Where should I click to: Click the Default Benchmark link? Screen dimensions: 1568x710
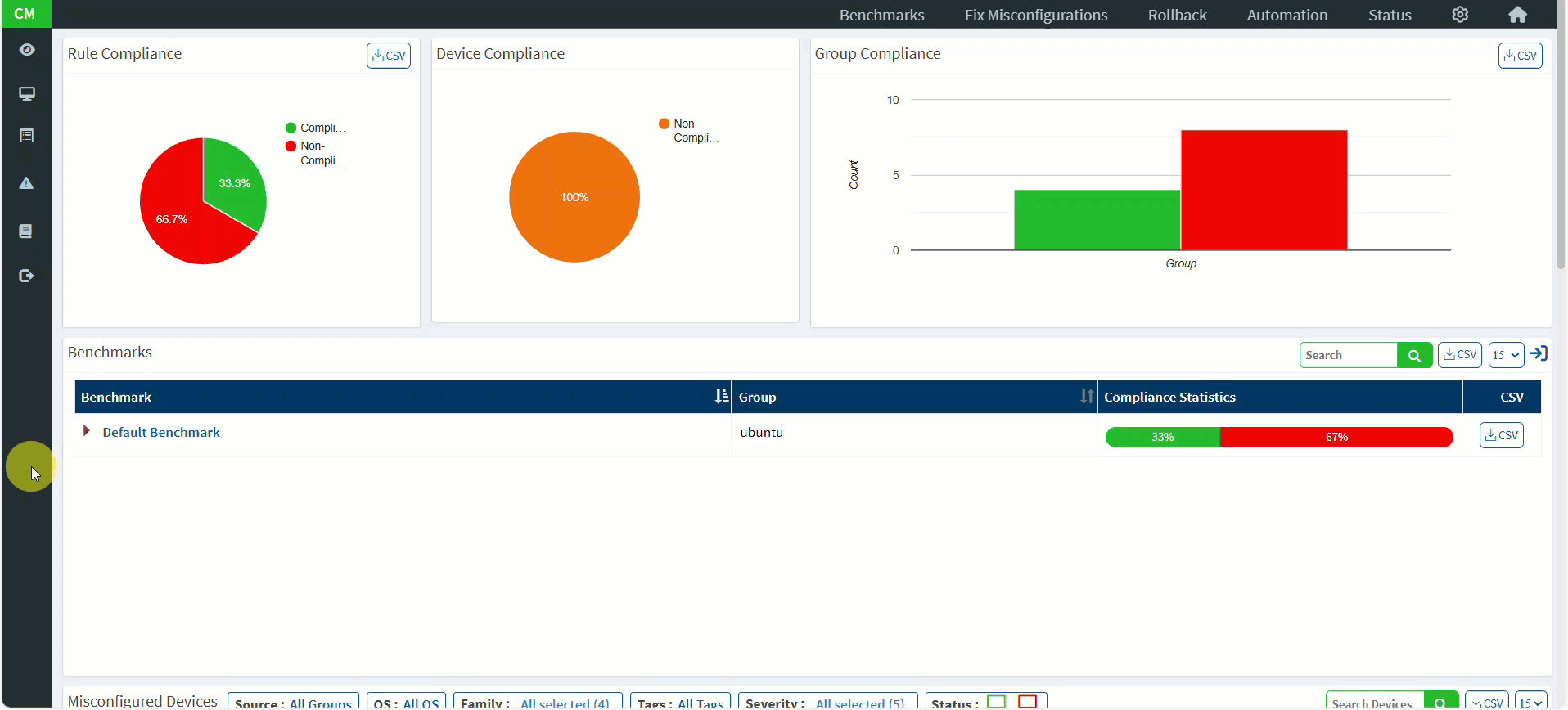pyautogui.click(x=161, y=433)
